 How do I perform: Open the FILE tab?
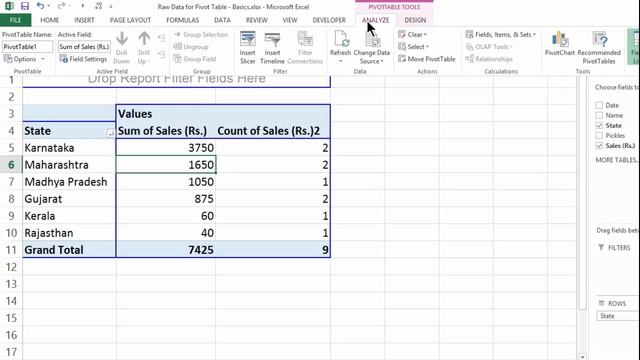pos(16,20)
